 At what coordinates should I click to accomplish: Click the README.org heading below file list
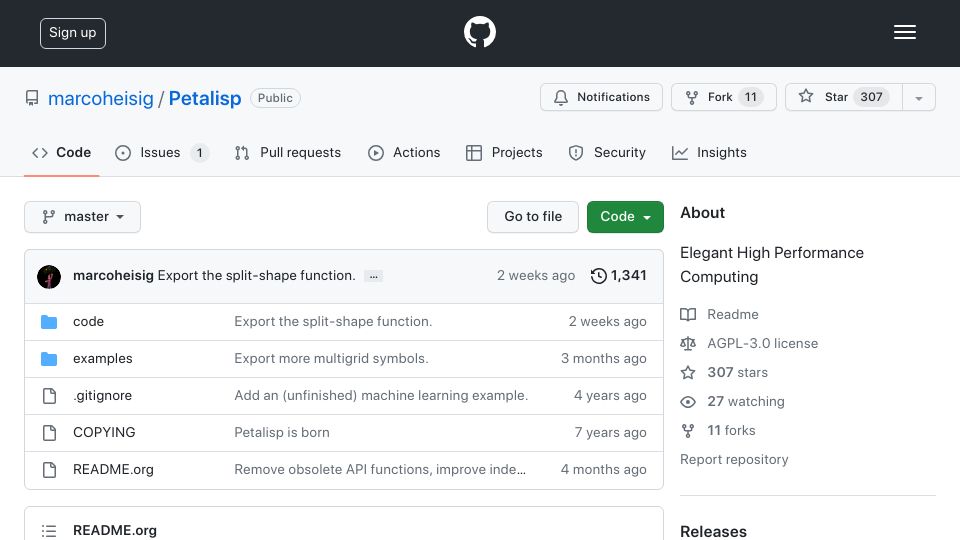point(114,530)
